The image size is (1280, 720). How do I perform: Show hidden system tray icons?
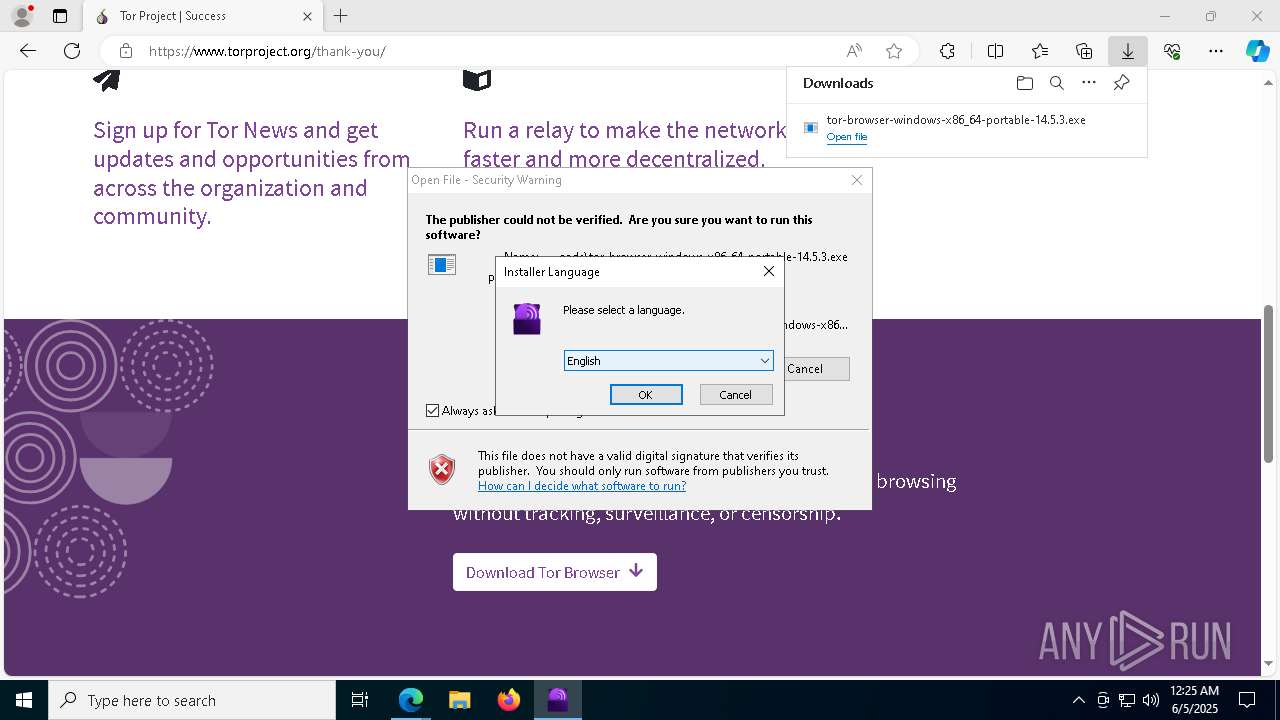tap(1078, 700)
